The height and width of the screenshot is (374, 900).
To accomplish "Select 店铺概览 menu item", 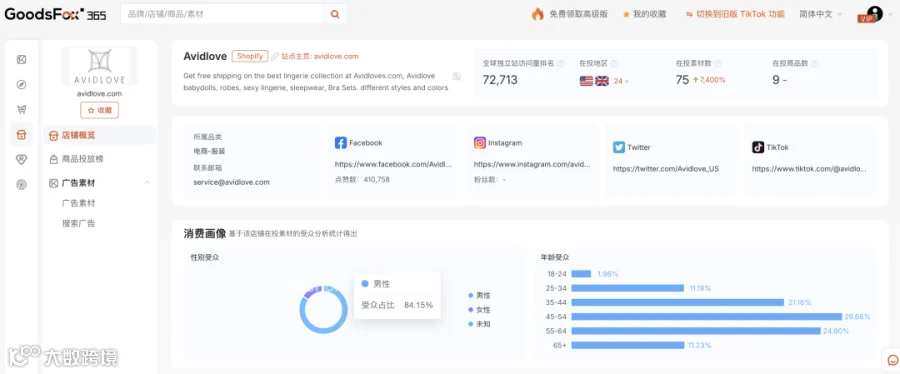I will click(99, 135).
